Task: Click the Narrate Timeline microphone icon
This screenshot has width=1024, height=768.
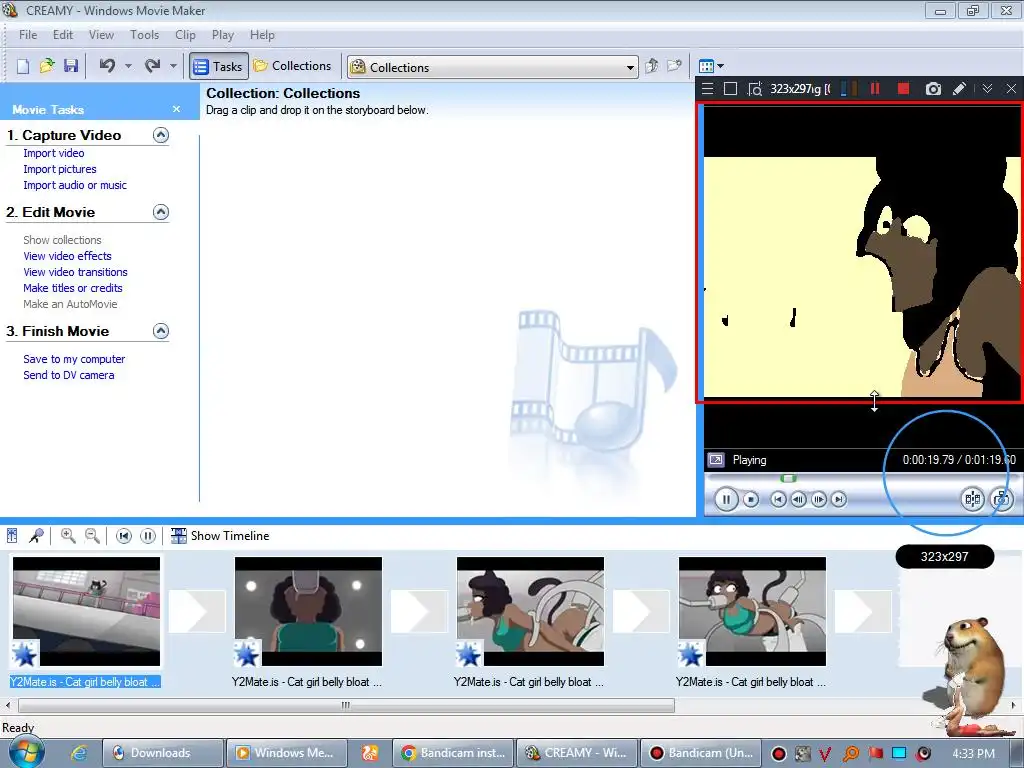Action: click(x=37, y=536)
